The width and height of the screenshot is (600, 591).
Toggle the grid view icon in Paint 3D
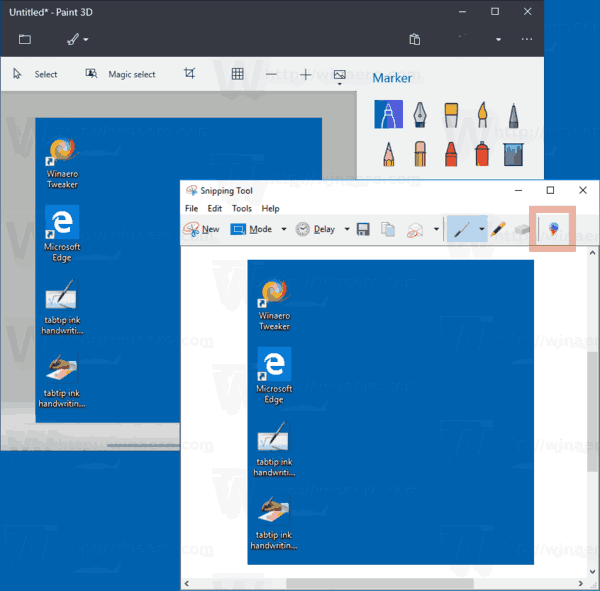[x=237, y=73]
